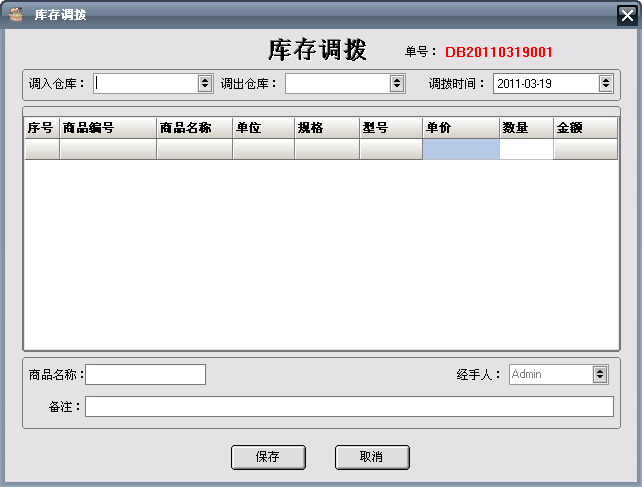This screenshot has height=487, width=642.
Task: Click the 单位 column header
Action: (264, 128)
